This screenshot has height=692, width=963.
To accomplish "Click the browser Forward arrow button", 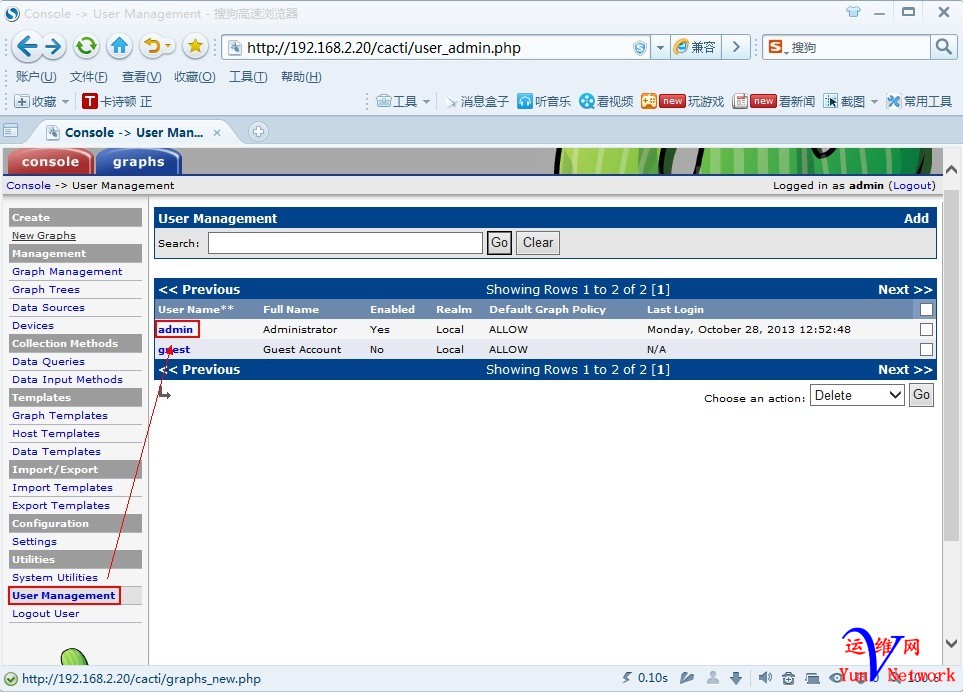I will (54, 47).
